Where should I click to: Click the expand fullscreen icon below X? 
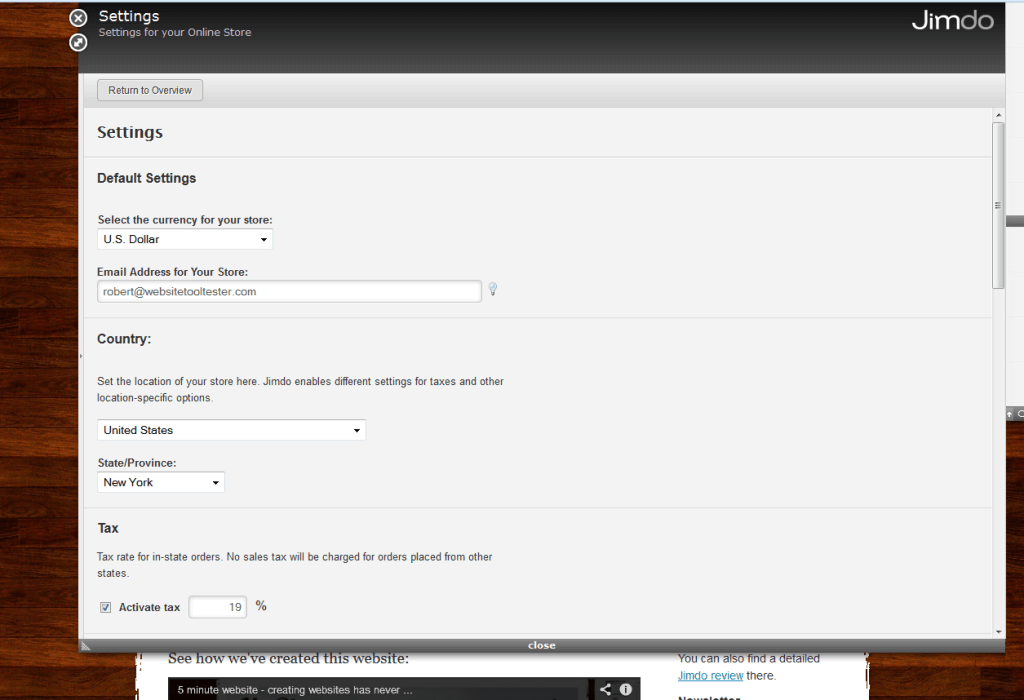pos(78,42)
